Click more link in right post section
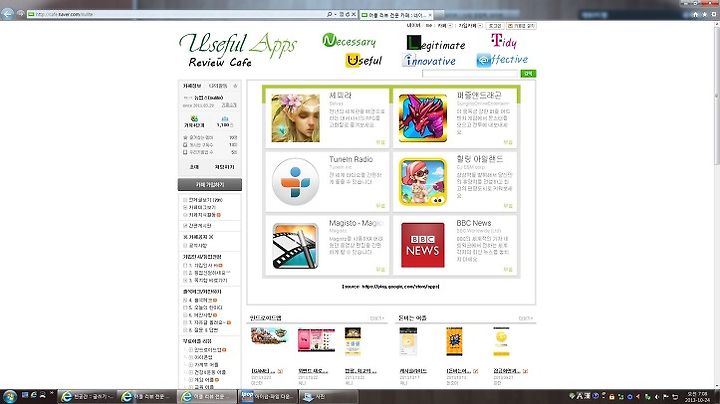The width and height of the screenshot is (720, 404). (526, 318)
